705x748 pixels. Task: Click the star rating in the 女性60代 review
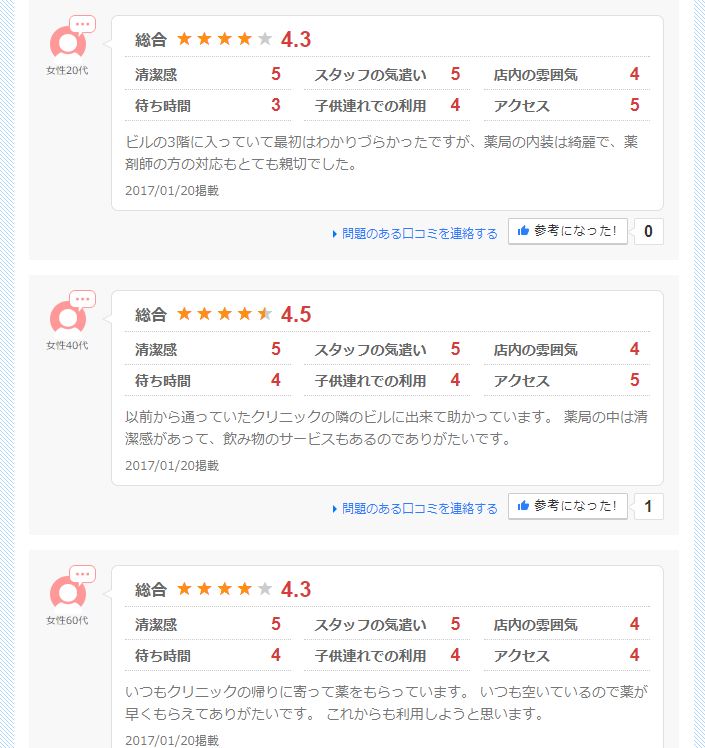(224, 589)
